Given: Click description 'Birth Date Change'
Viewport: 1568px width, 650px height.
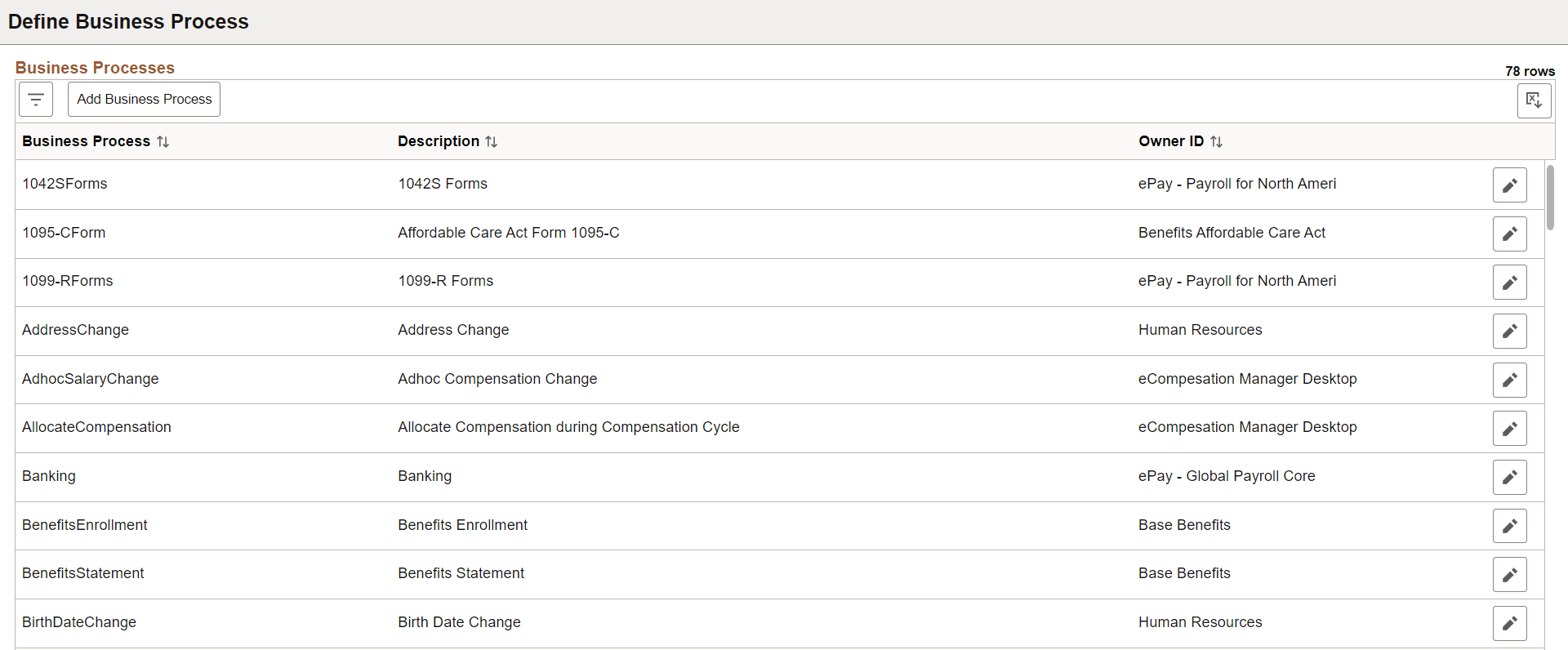Looking at the screenshot, I should pyautogui.click(x=459, y=622).
